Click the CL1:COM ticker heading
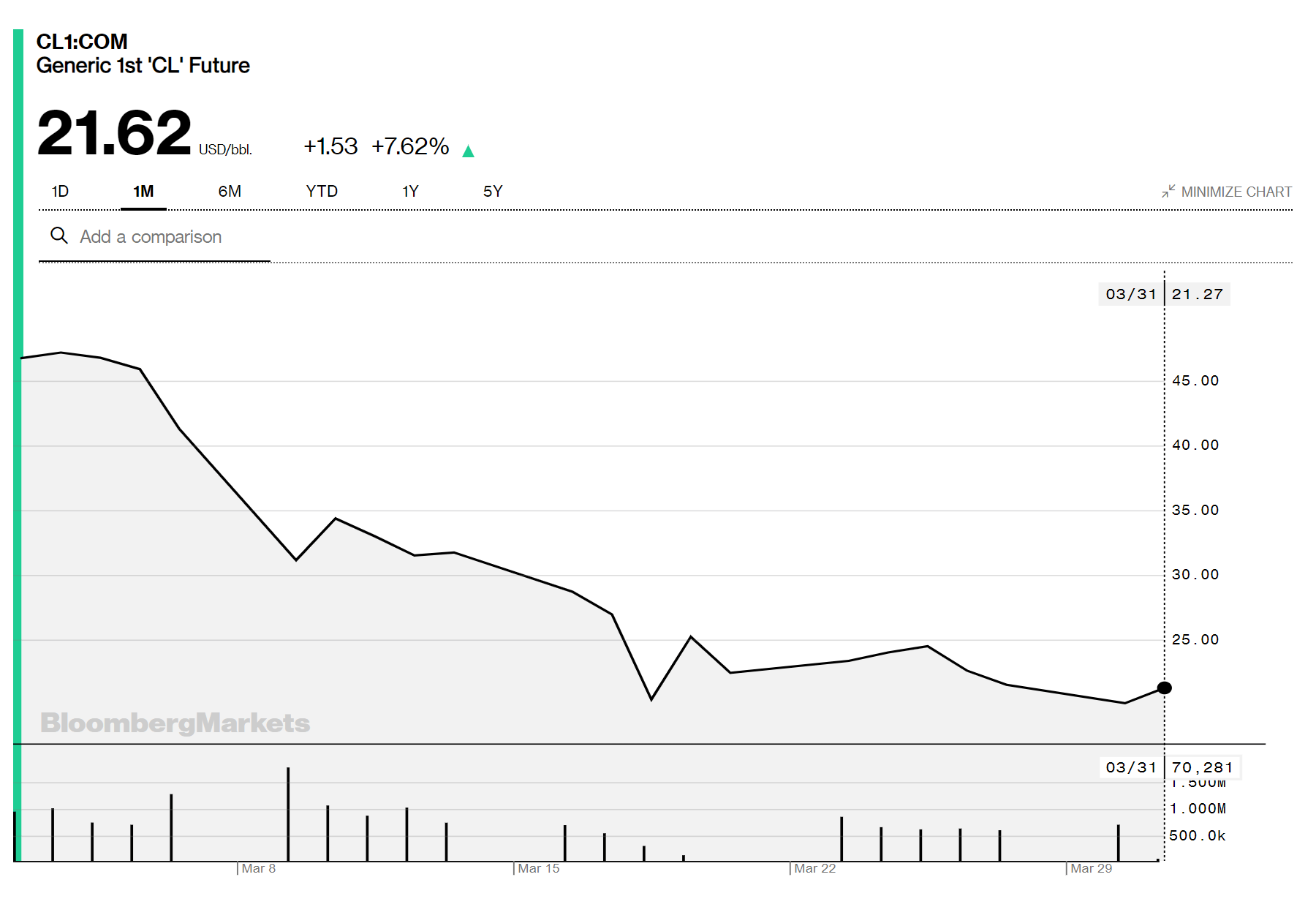This screenshot has height=907, width=1316. 82,42
